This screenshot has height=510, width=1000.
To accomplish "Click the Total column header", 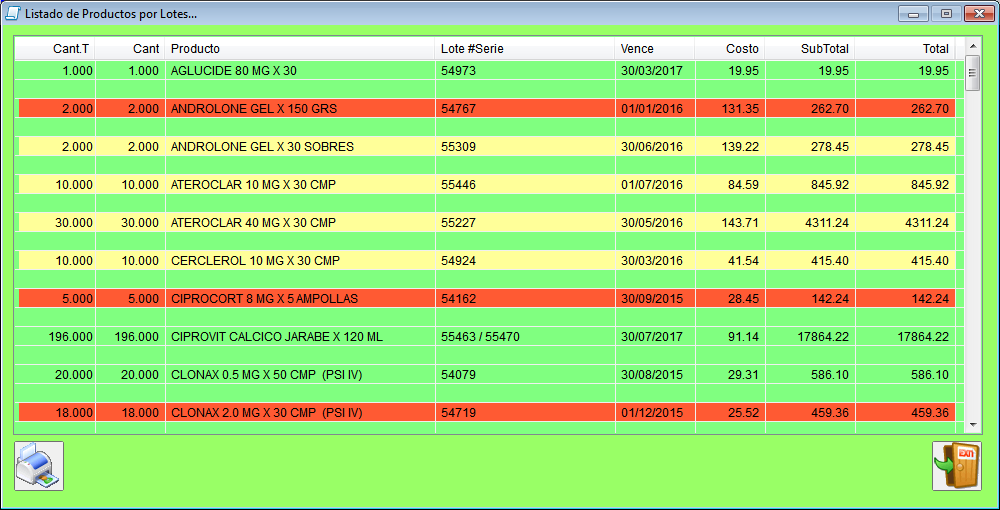I will coord(905,48).
